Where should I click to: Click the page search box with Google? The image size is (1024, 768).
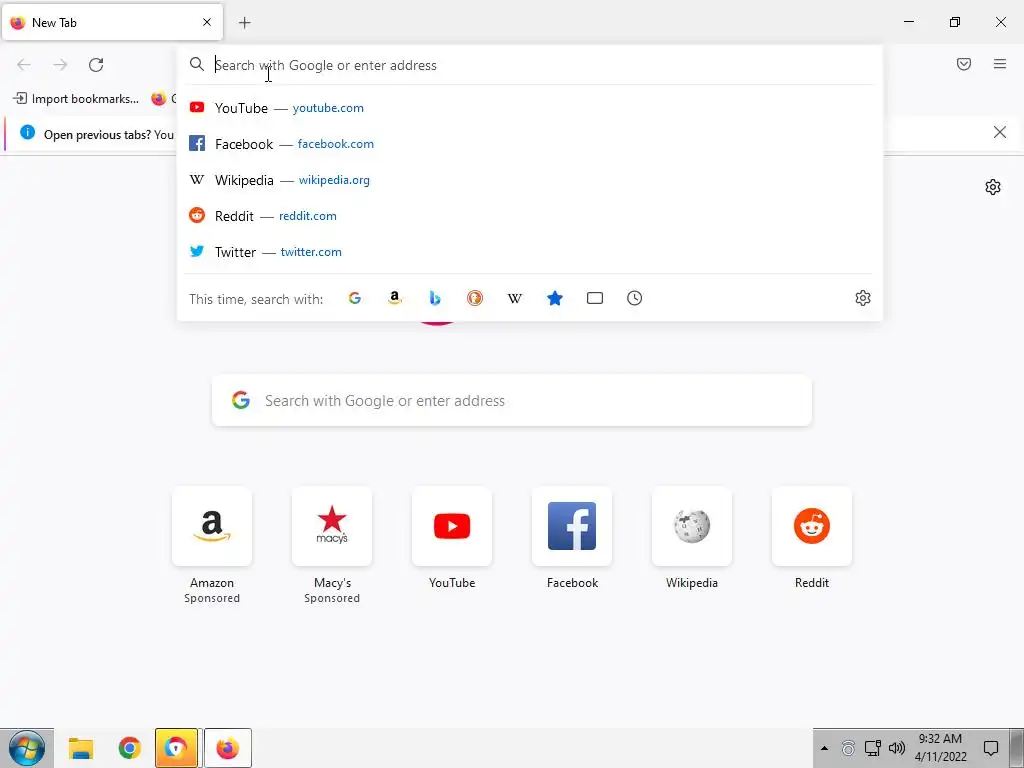(x=512, y=400)
